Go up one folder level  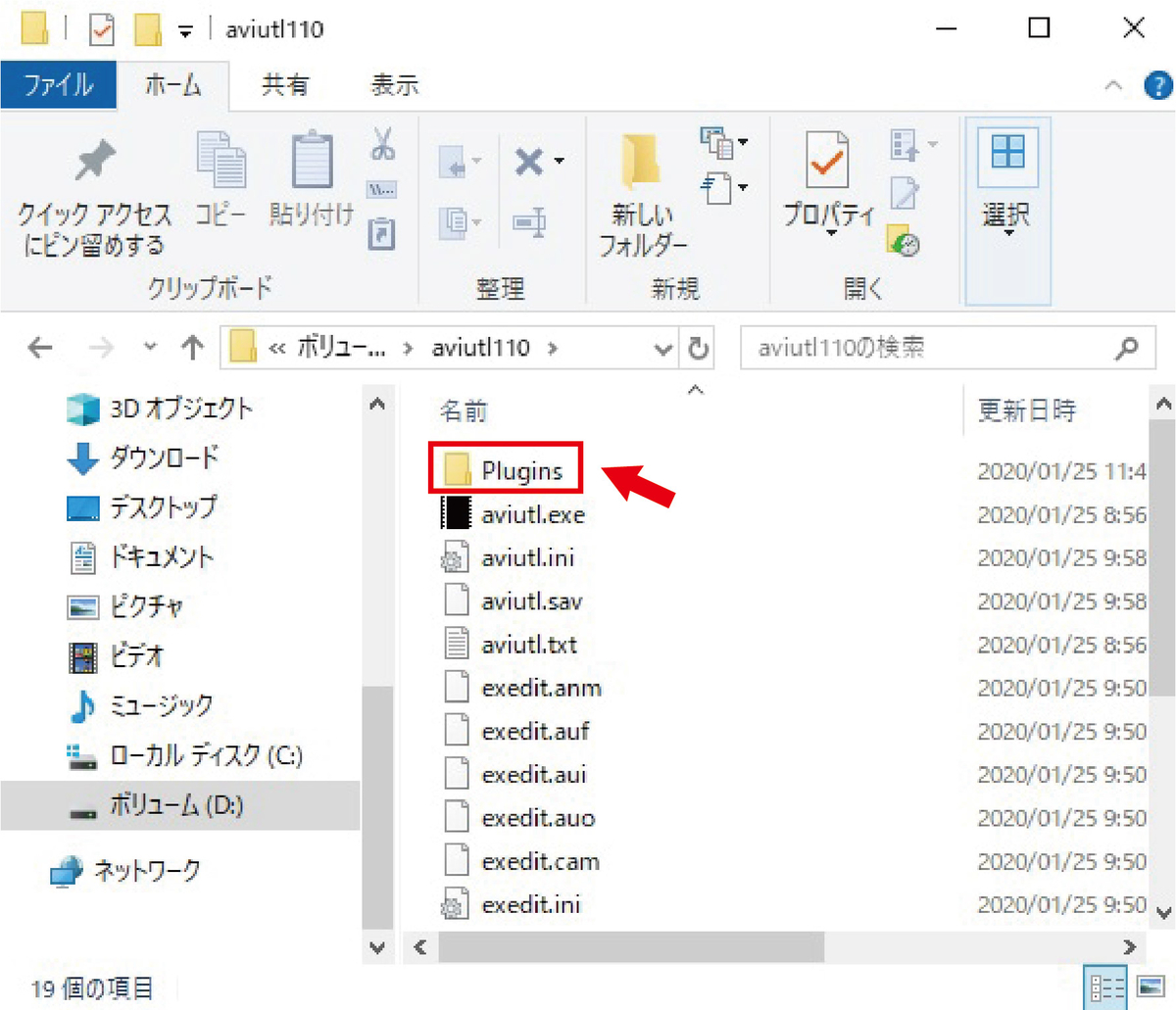click(x=193, y=348)
